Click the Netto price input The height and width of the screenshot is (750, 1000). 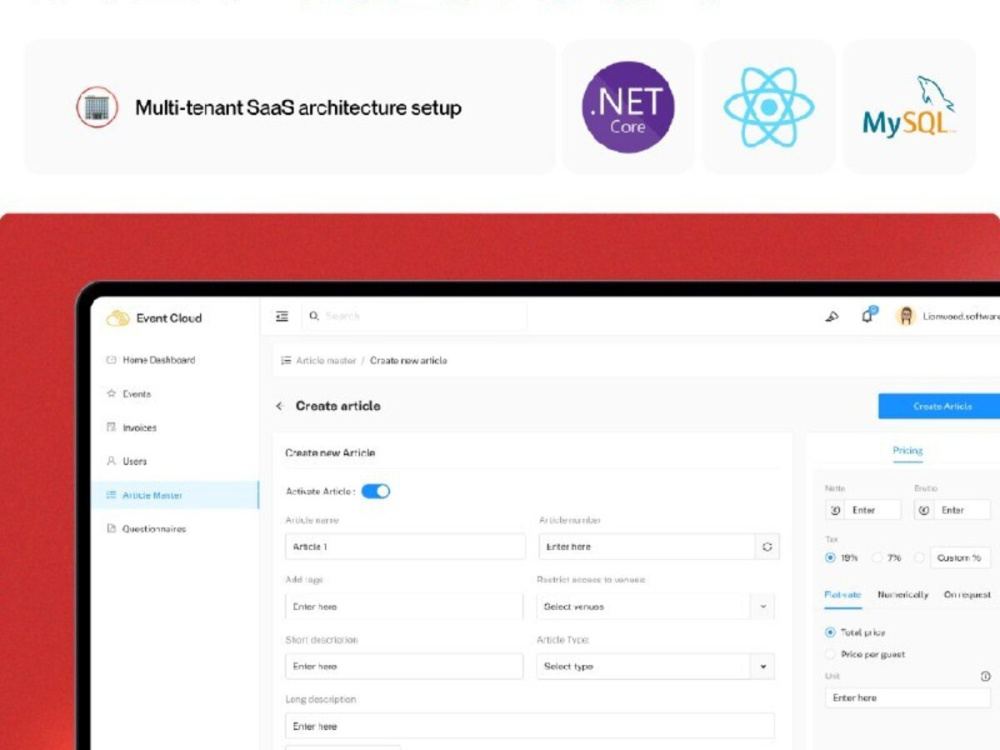[x=873, y=510]
